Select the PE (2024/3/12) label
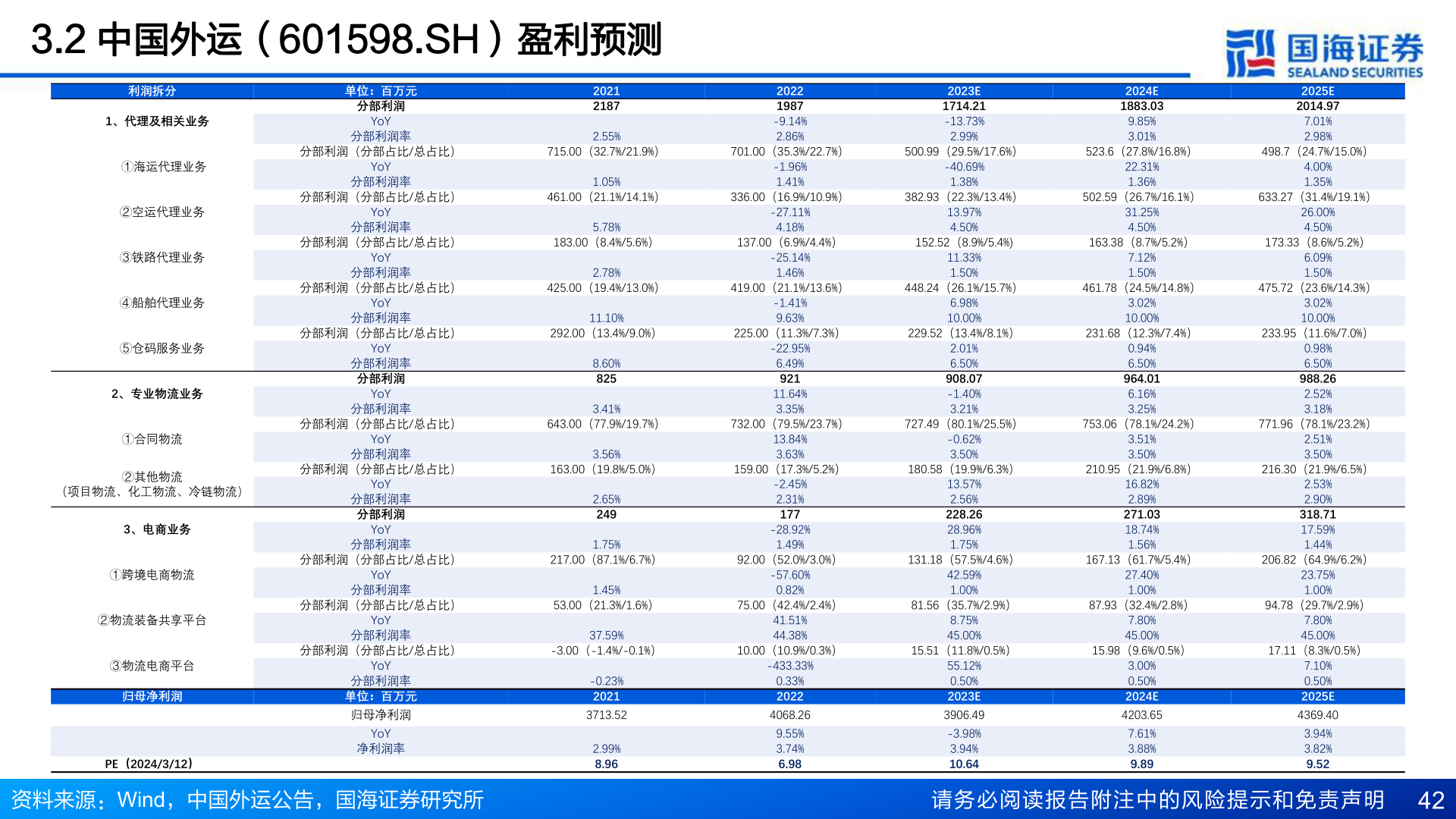The width and height of the screenshot is (1456, 819). pos(149,764)
